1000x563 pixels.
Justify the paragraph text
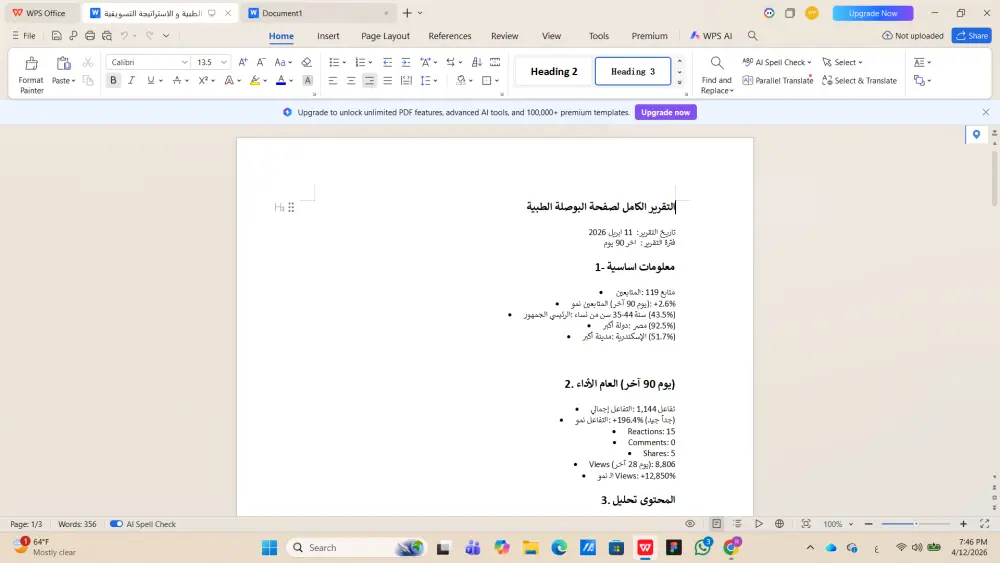click(x=388, y=80)
